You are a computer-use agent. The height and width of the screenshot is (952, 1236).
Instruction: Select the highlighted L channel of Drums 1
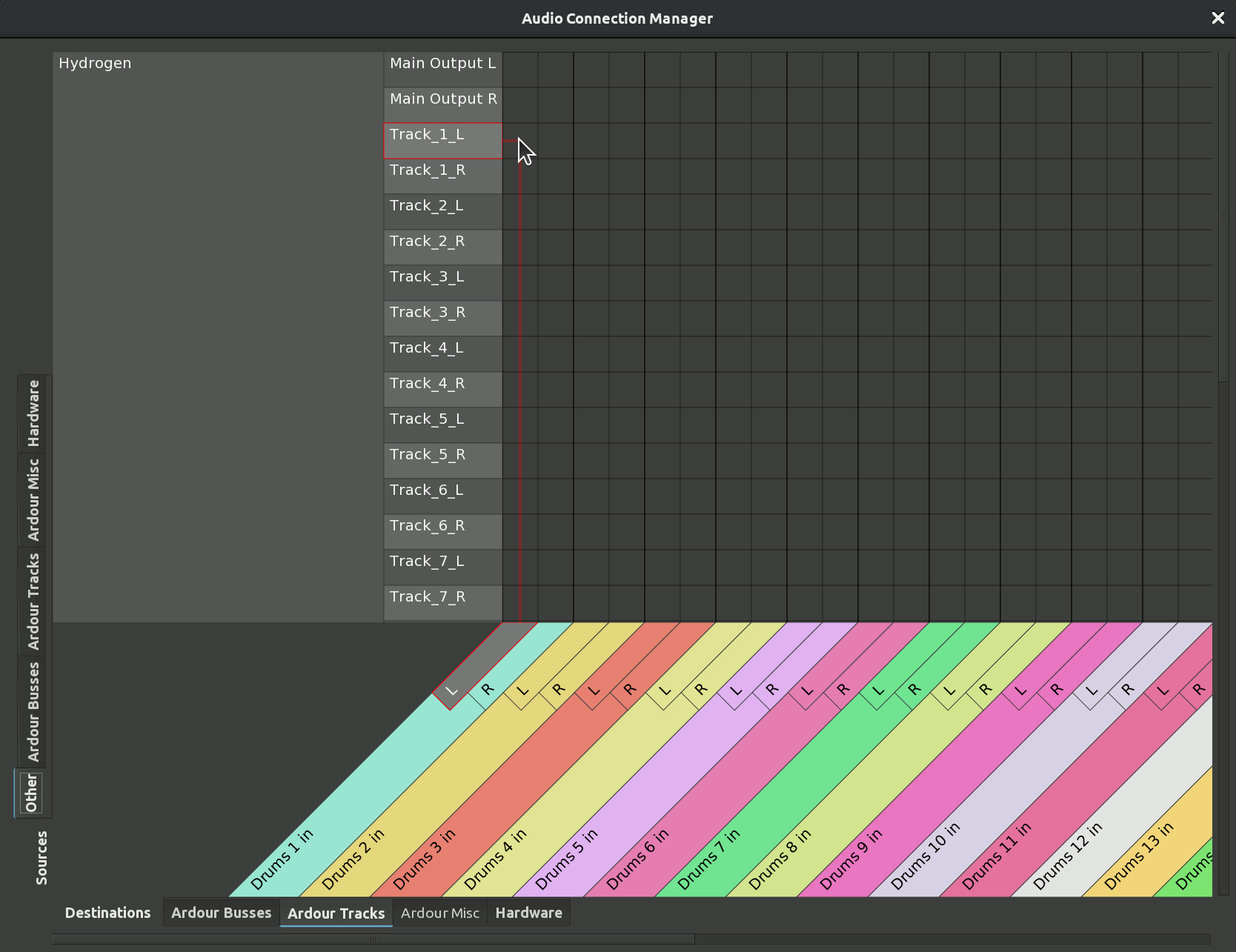point(452,690)
